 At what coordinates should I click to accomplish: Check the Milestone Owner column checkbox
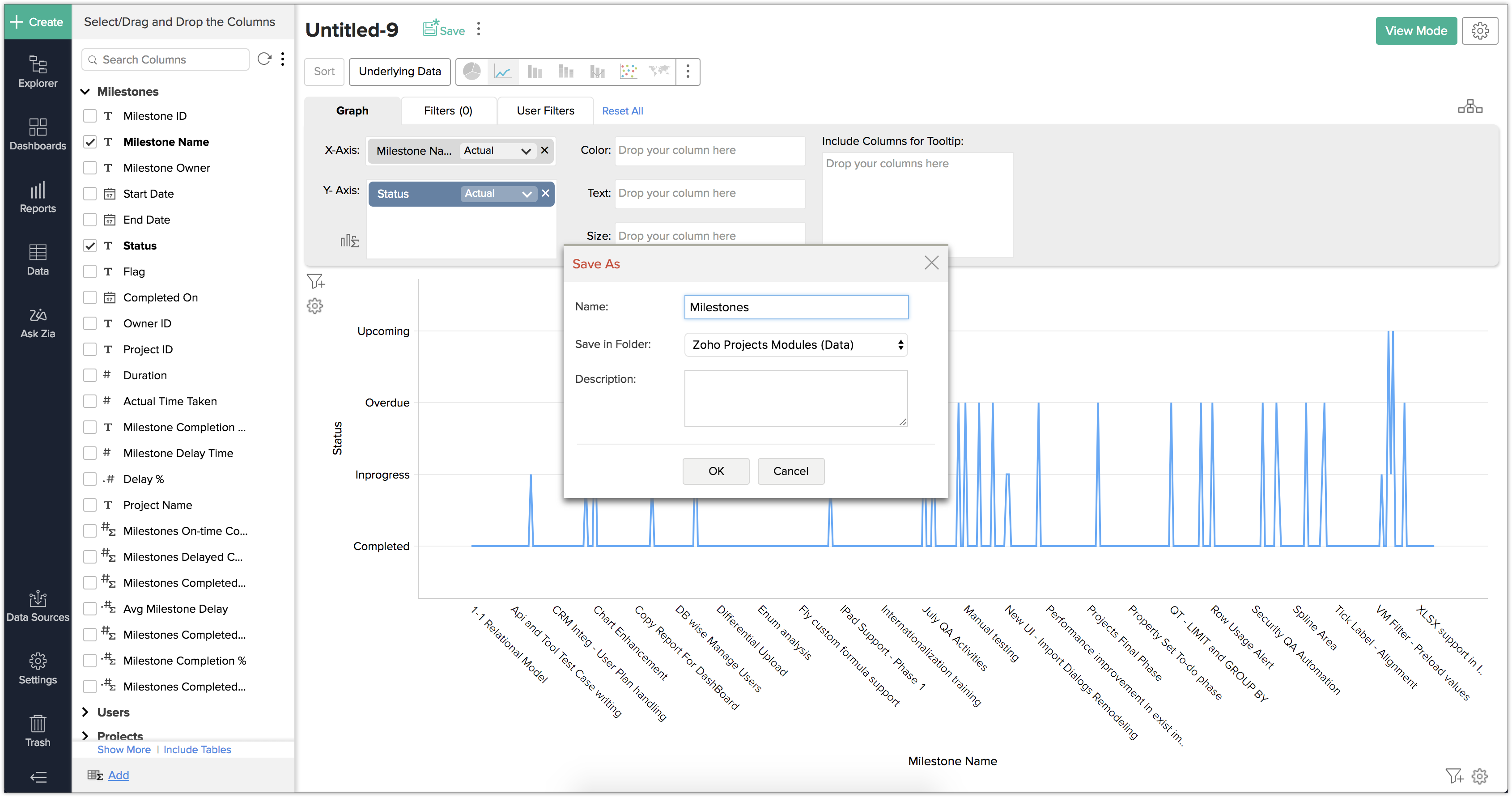click(90, 168)
